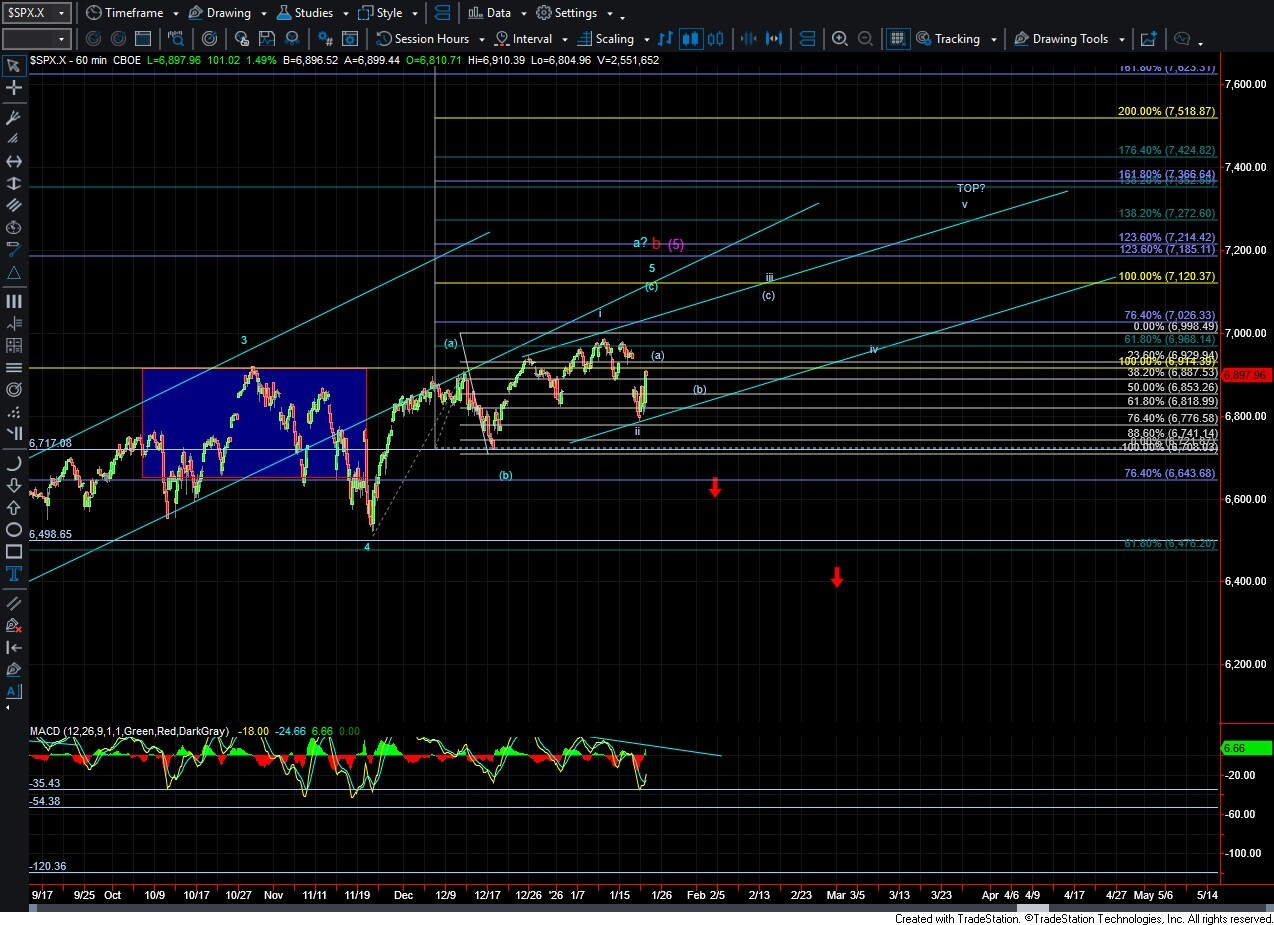The height and width of the screenshot is (925, 1274).
Task: Switch to filled candlestick chart style
Action: tap(689, 39)
